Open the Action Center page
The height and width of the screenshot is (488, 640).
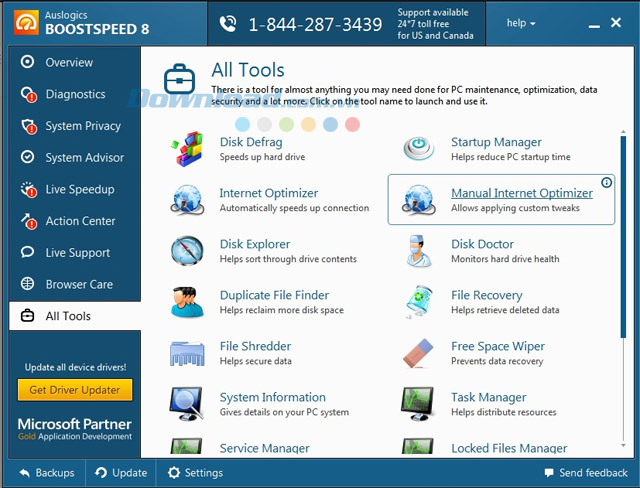[x=75, y=221]
